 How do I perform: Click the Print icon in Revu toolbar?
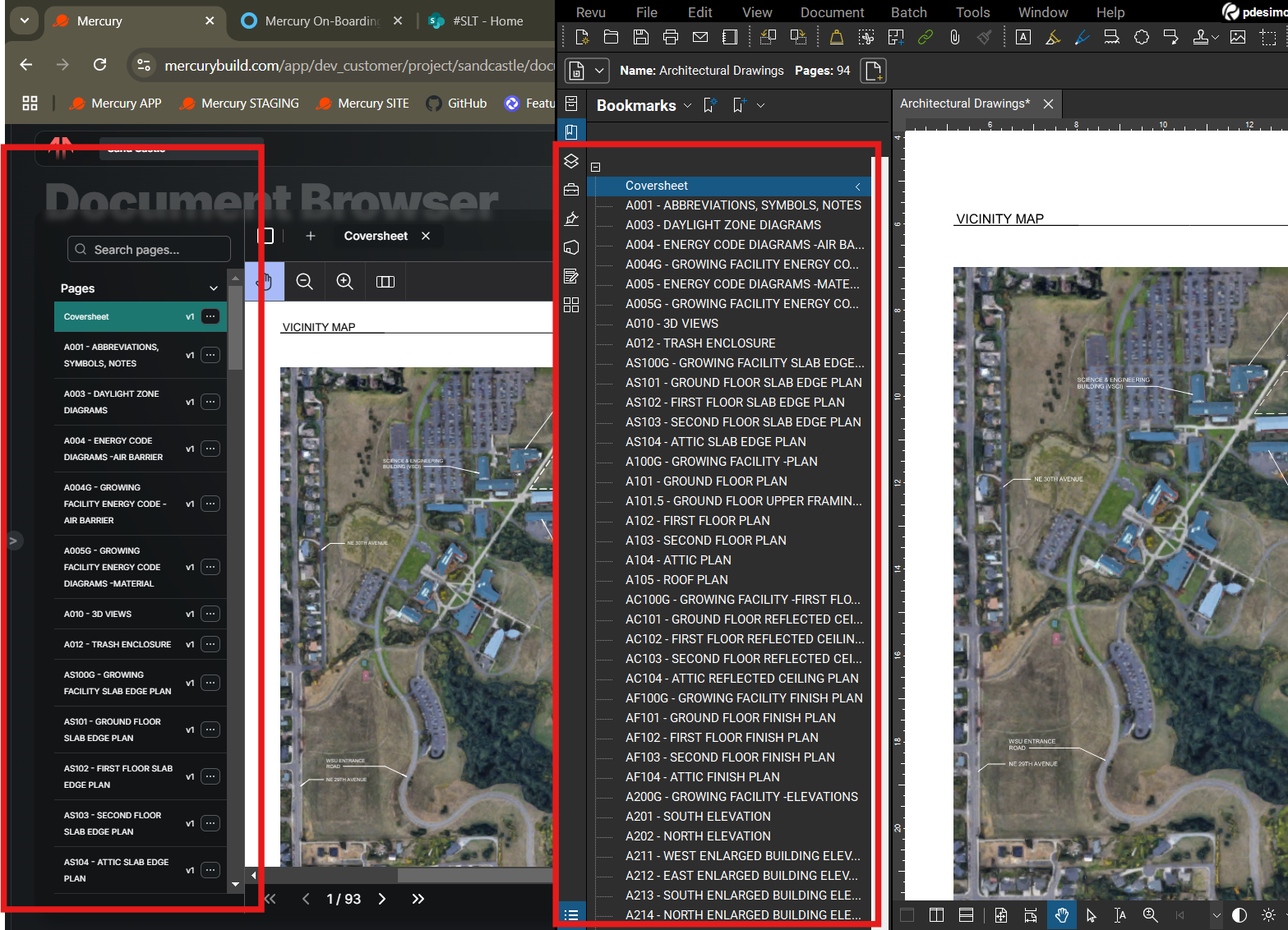671,37
